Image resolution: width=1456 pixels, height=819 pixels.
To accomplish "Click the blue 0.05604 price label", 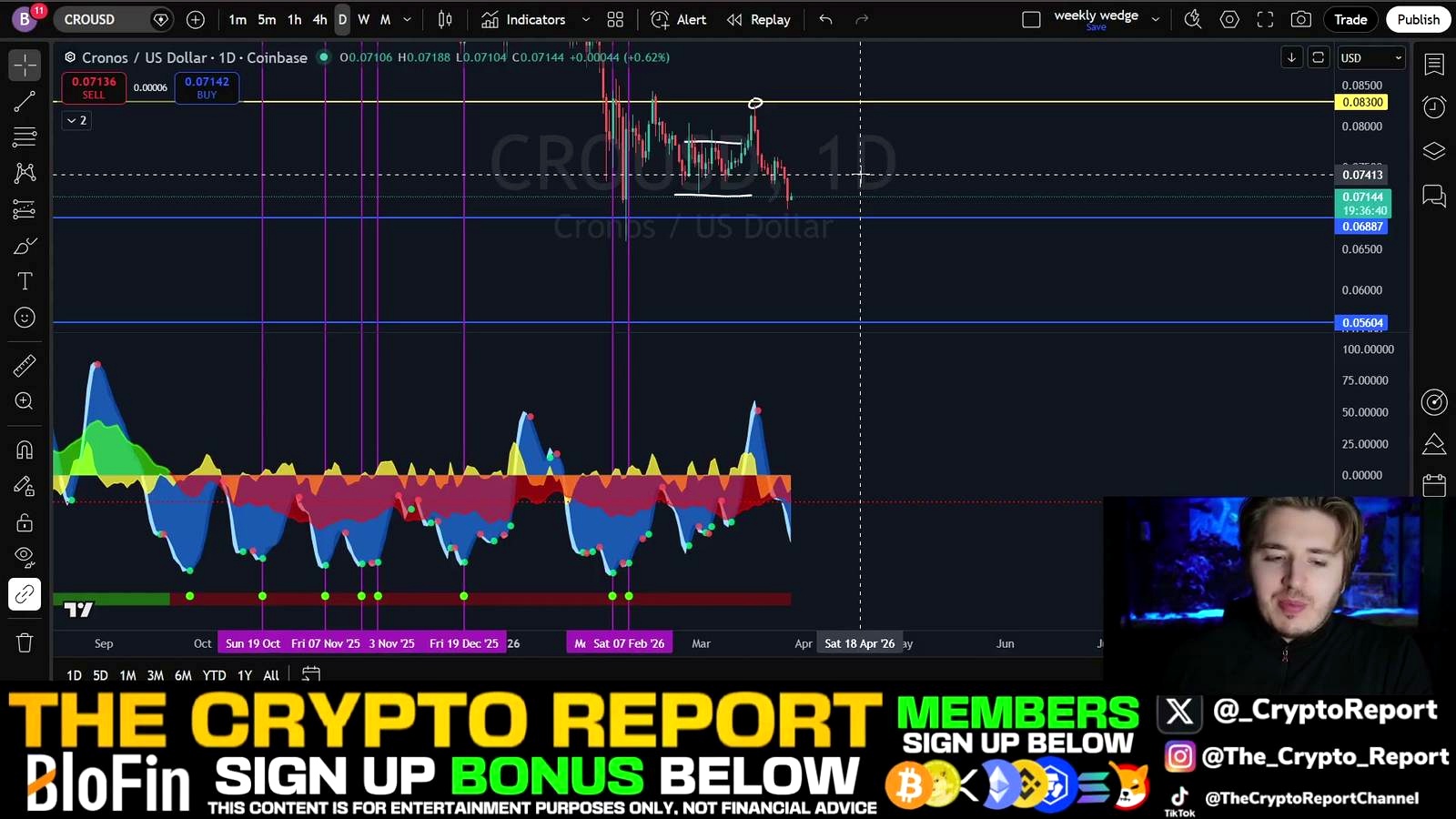I will pyautogui.click(x=1362, y=323).
